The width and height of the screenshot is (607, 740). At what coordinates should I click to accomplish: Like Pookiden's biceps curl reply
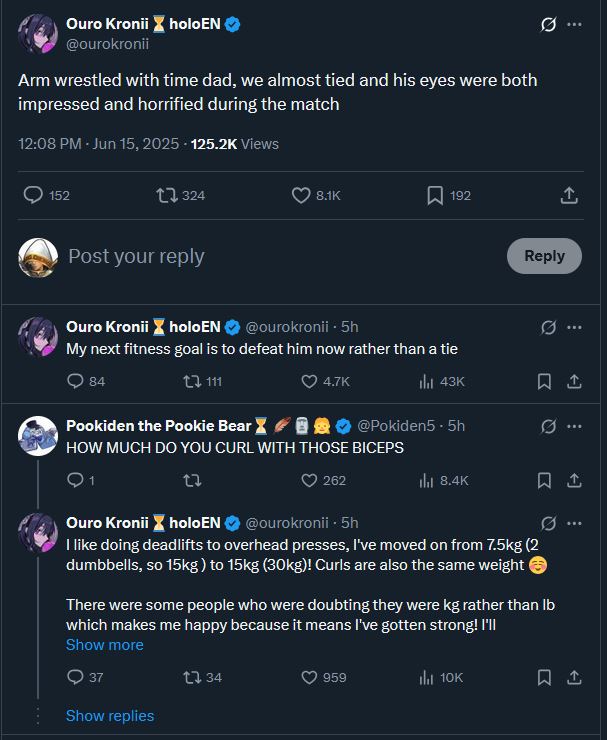tap(310, 480)
